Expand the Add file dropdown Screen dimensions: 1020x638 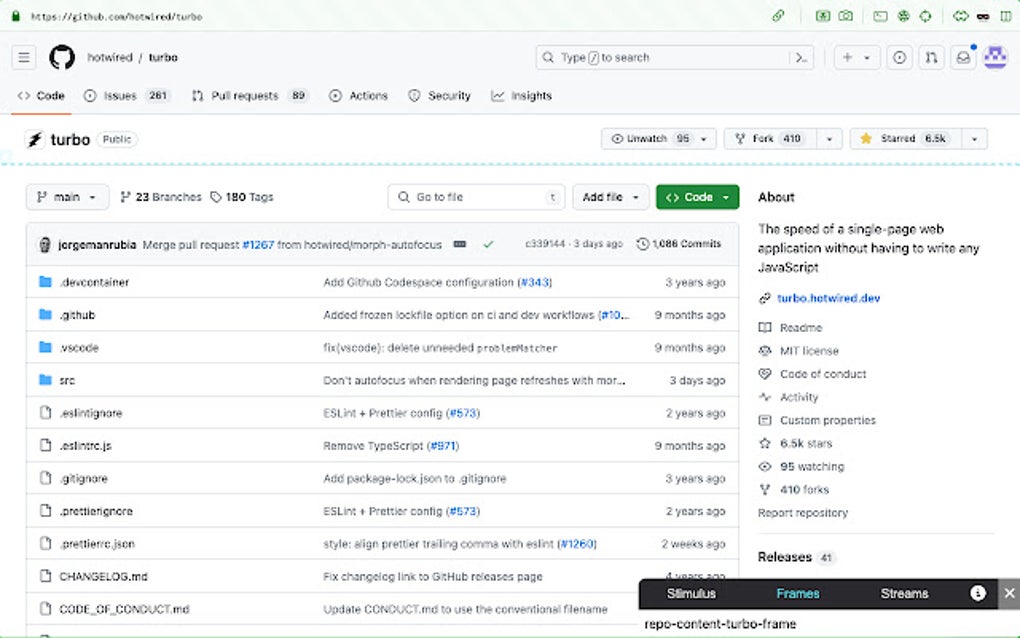pos(610,197)
